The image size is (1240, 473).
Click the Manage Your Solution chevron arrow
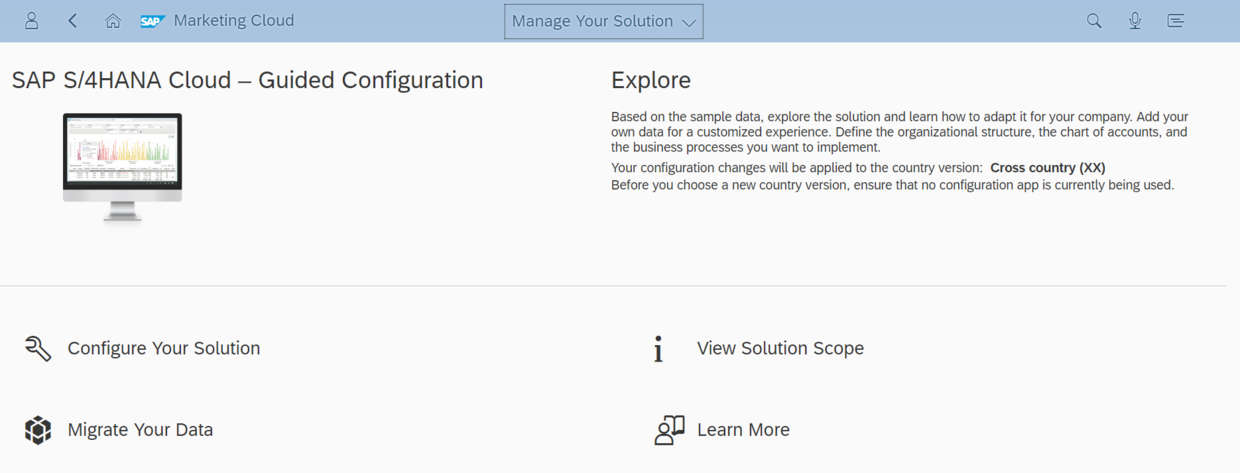(x=689, y=22)
